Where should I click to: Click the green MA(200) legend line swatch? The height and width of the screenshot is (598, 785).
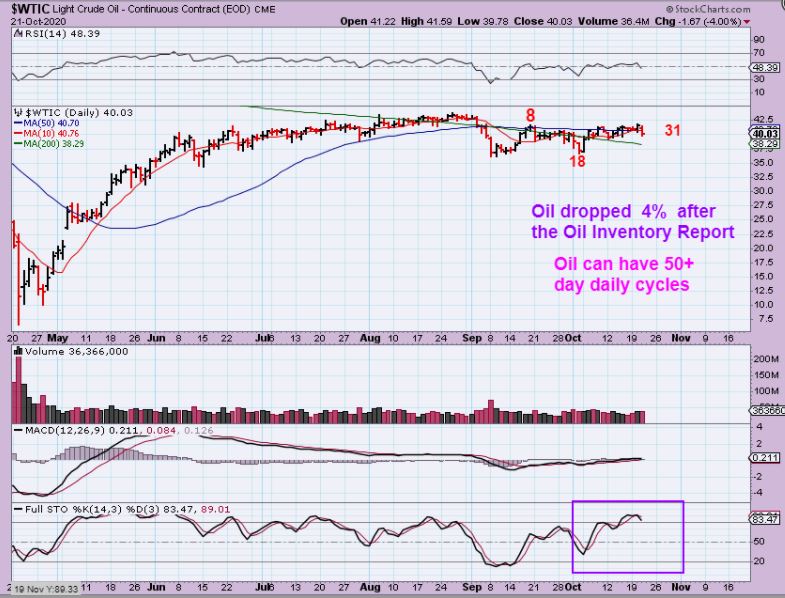tap(17, 144)
